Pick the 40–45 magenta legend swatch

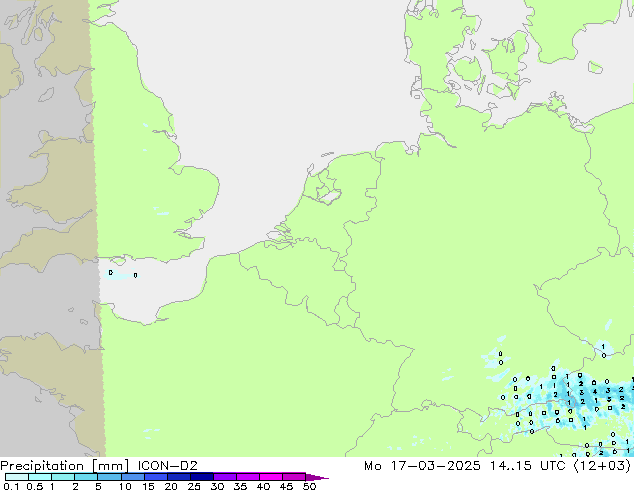[x=271, y=477]
